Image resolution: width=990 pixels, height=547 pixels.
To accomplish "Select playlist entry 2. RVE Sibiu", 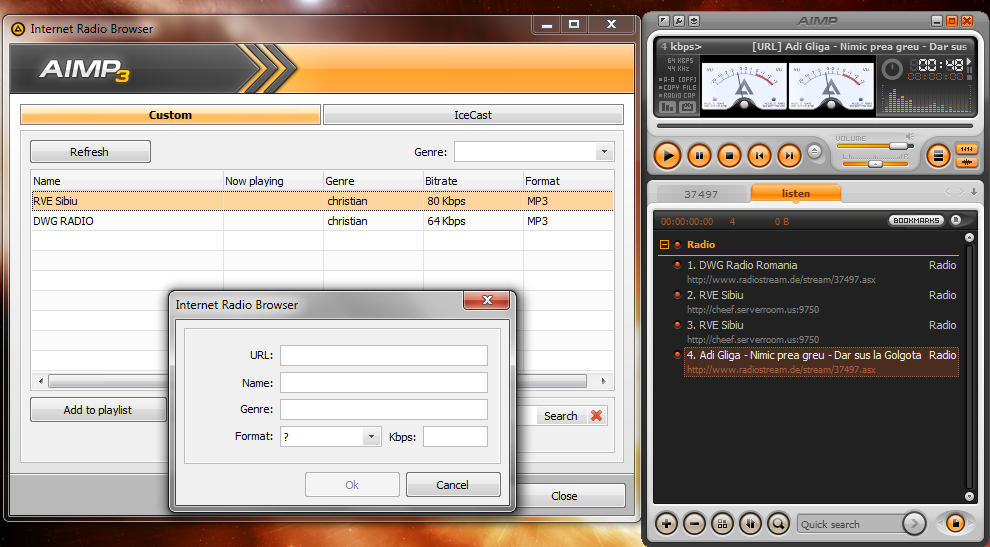I will pyautogui.click(x=821, y=302).
